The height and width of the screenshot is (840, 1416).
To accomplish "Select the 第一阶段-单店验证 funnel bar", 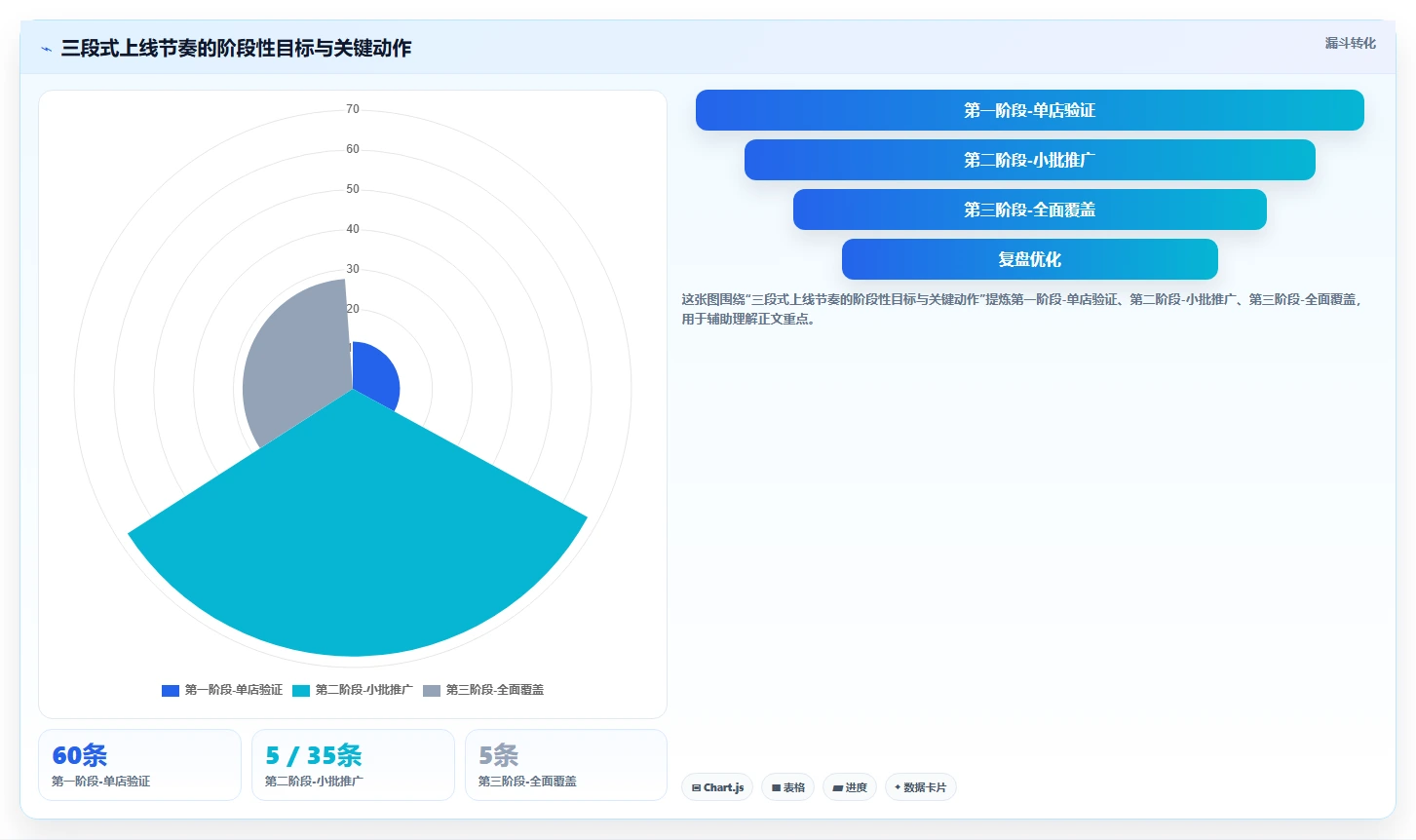I will point(1029,110).
